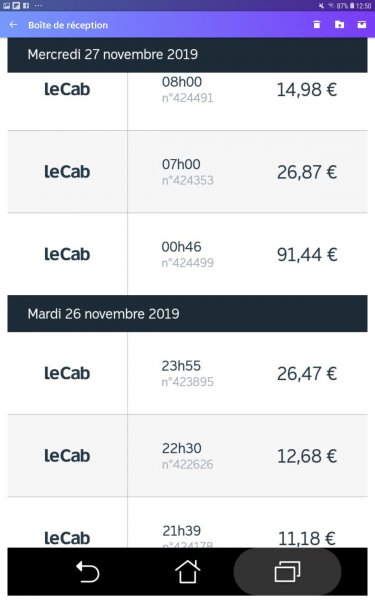Tap the Android back navigation button
Image resolution: width=375 pixels, height=600 pixels.
pos(88,572)
